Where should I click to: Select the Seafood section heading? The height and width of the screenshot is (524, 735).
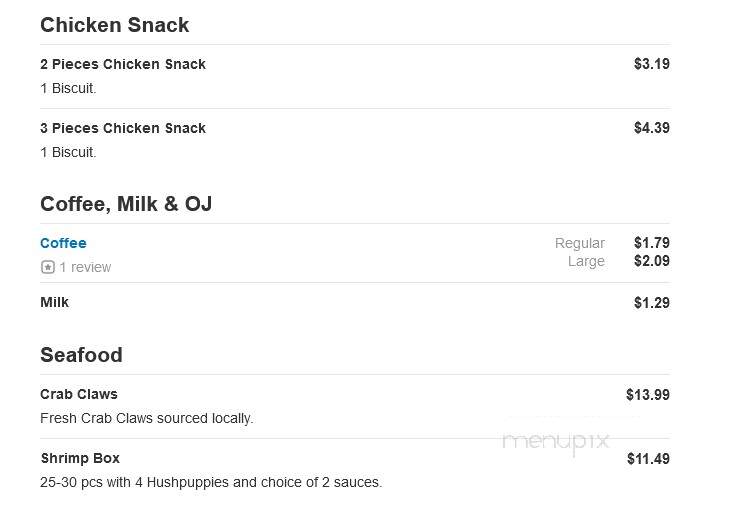pos(81,355)
